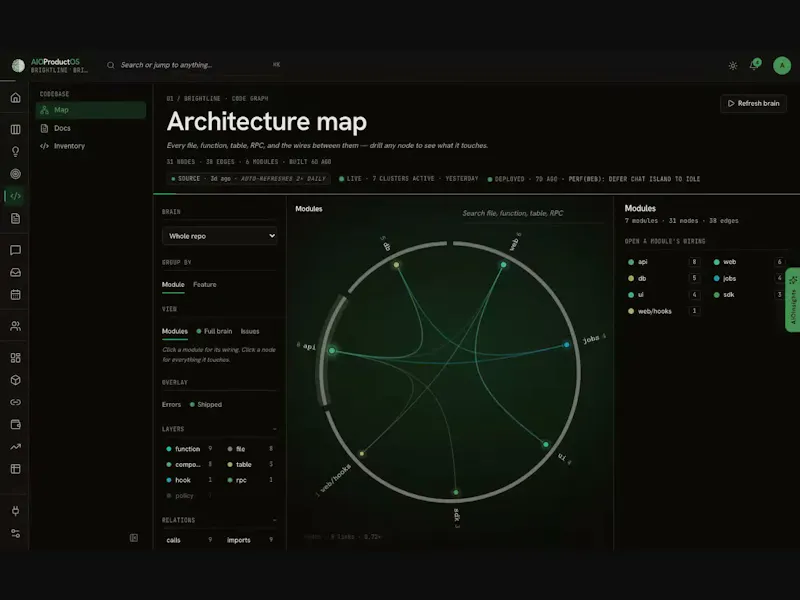The image size is (800, 600).
Task: Open the web module in list
Action: coord(748,262)
